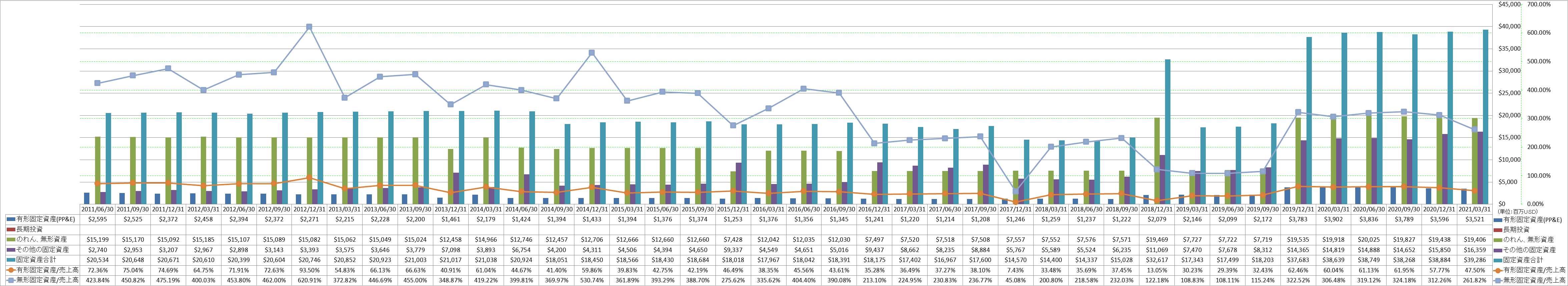The height and width of the screenshot is (286, 1568).
Task: Select the 長期投資 row label in data table
Action: [29, 229]
